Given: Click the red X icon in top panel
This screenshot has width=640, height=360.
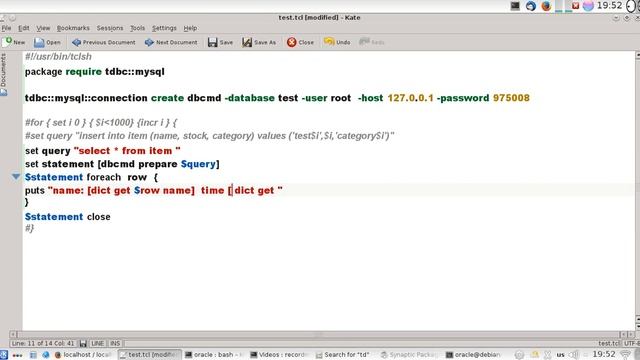Looking at the screenshot, I should pyautogui.click(x=576, y=6).
